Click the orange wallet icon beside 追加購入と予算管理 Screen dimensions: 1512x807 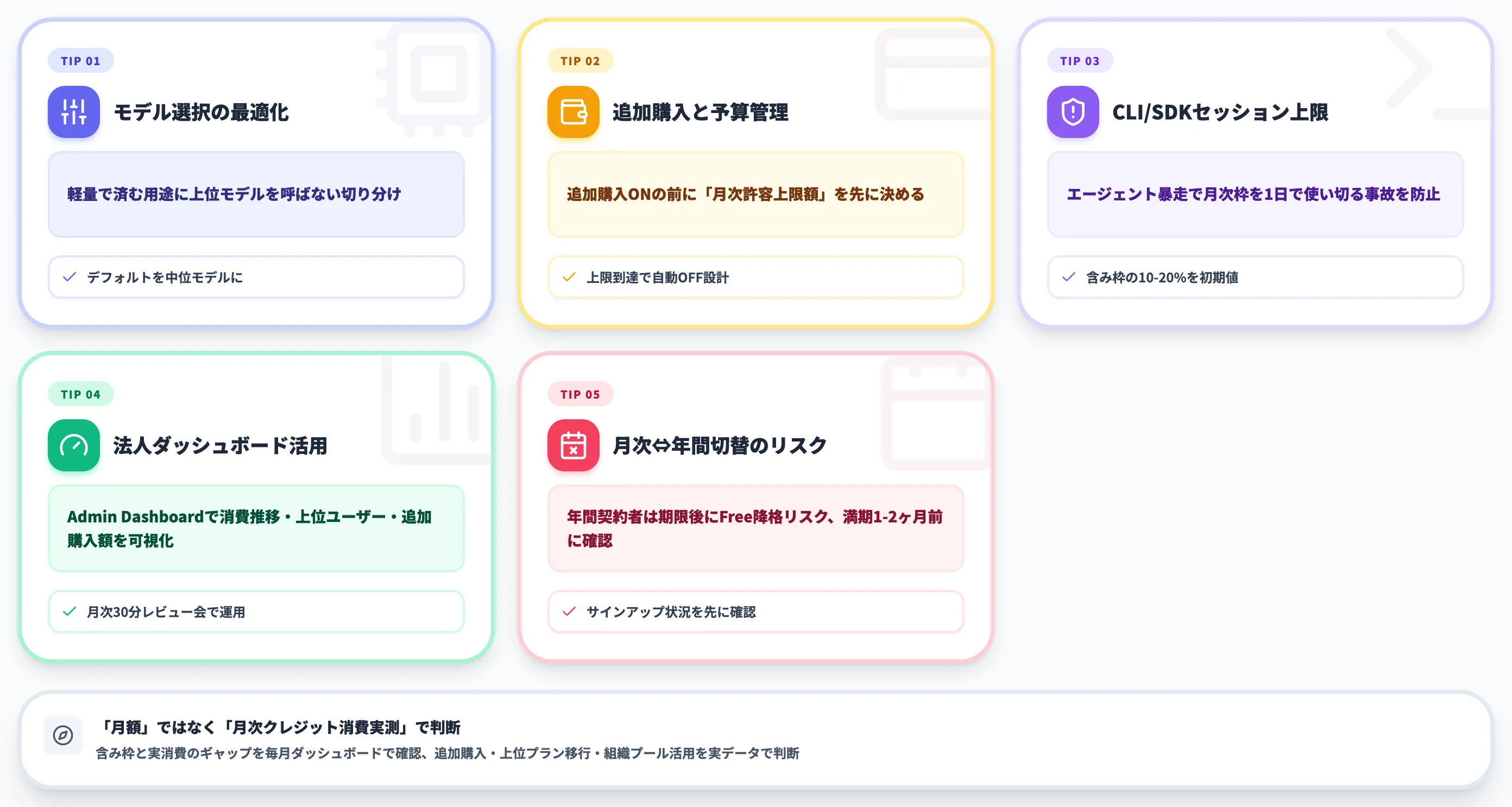tap(574, 112)
